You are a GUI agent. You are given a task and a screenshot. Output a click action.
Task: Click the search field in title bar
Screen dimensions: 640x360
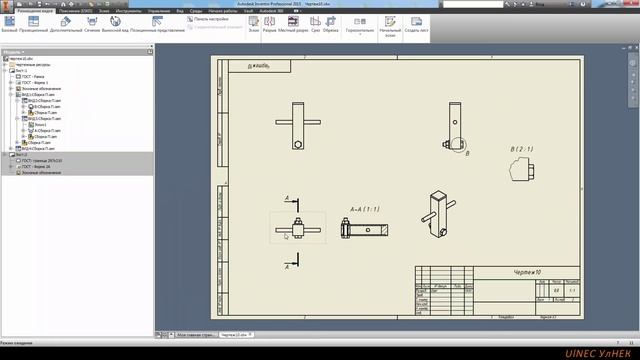[473, 4]
